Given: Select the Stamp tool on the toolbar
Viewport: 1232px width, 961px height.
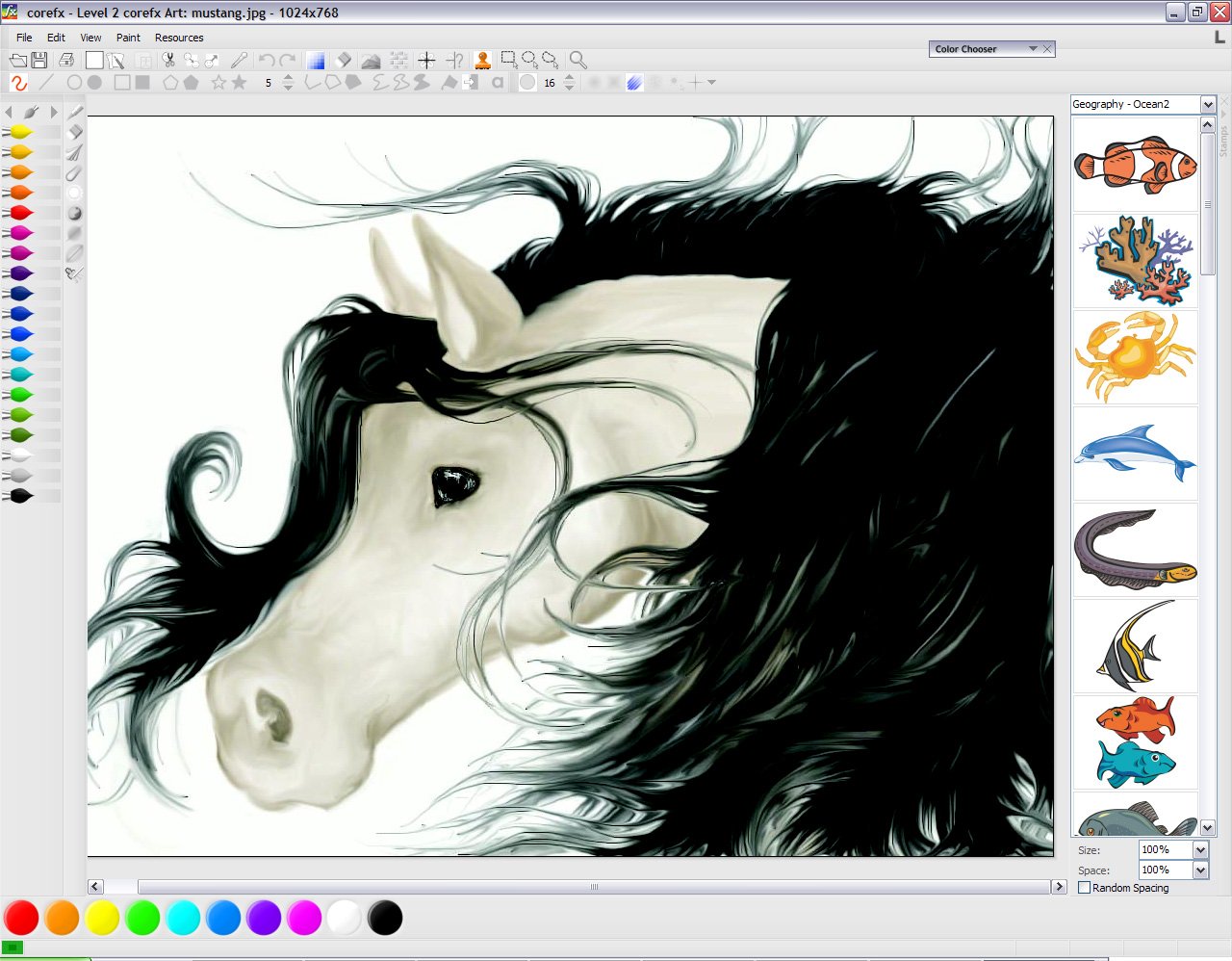Looking at the screenshot, I should point(481,60).
